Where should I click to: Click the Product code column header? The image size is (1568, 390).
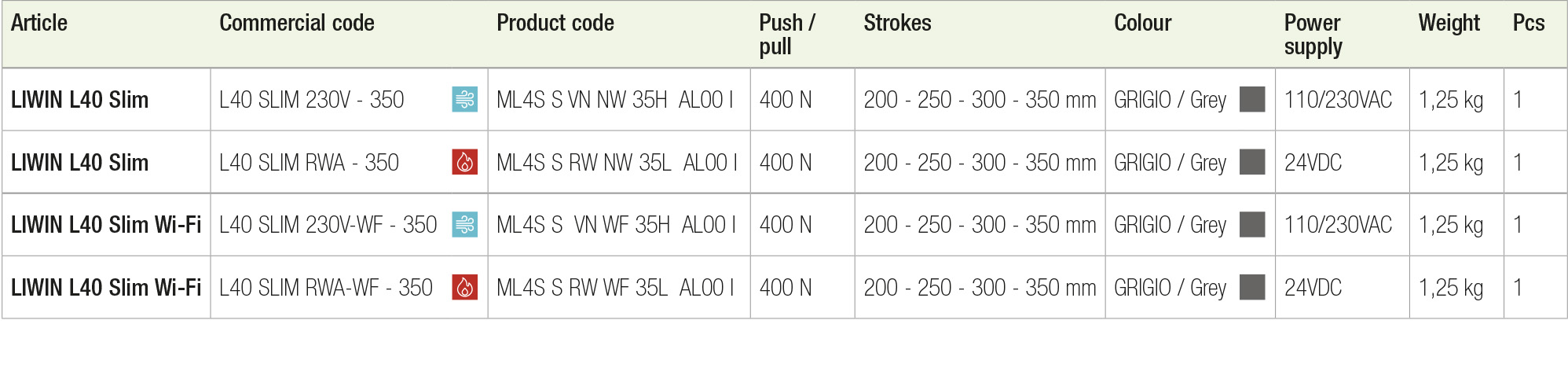pyautogui.click(x=555, y=23)
